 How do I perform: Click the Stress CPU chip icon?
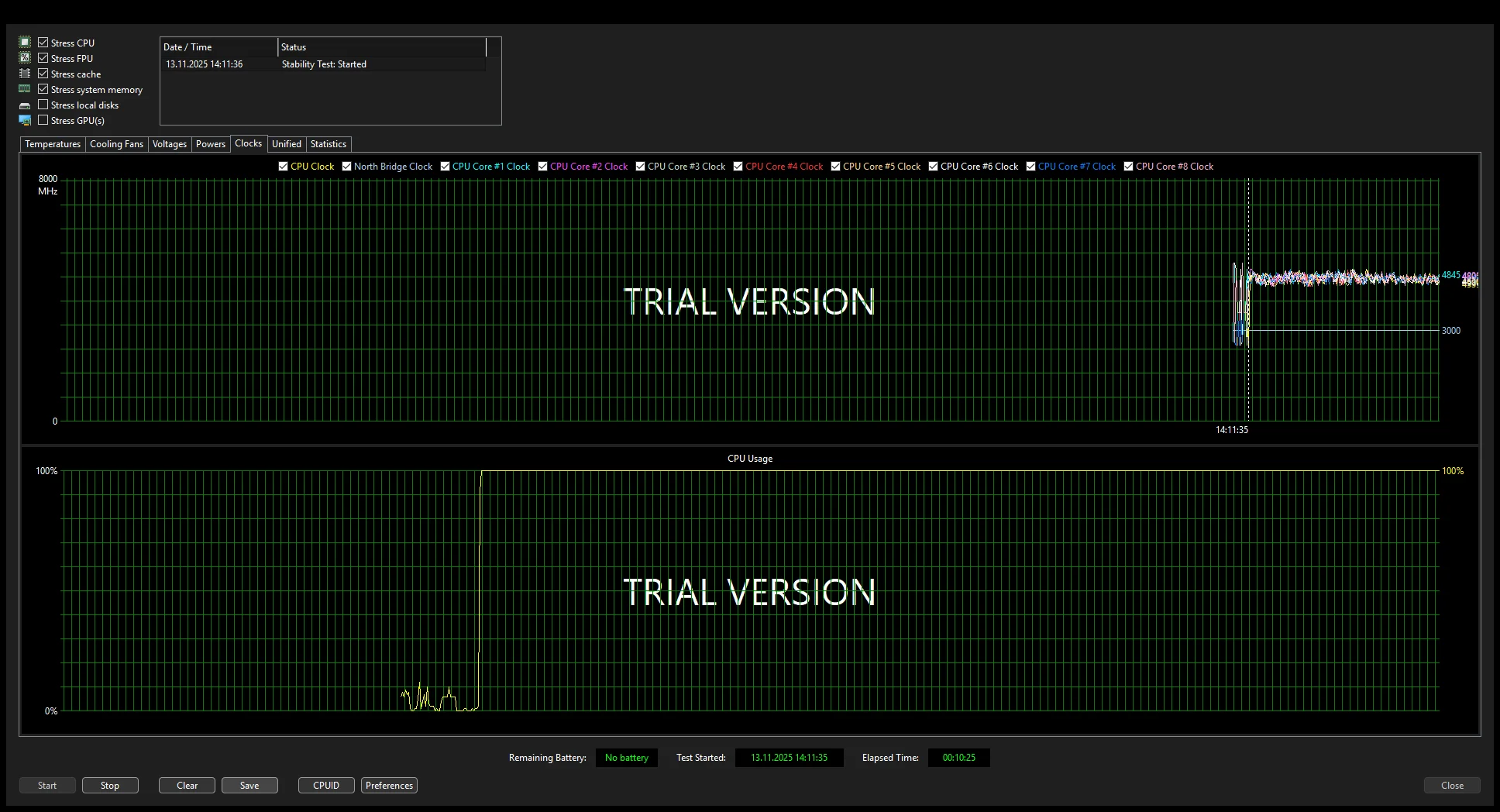tap(25, 43)
